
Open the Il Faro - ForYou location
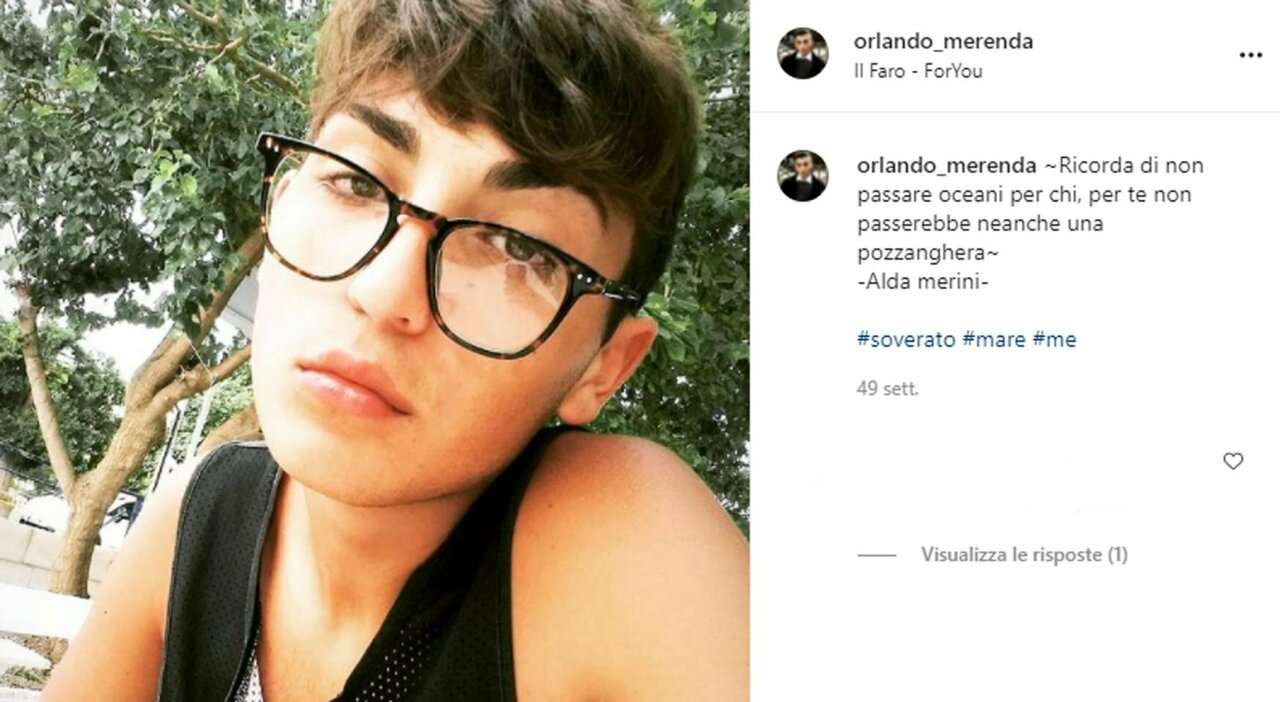pos(918,72)
